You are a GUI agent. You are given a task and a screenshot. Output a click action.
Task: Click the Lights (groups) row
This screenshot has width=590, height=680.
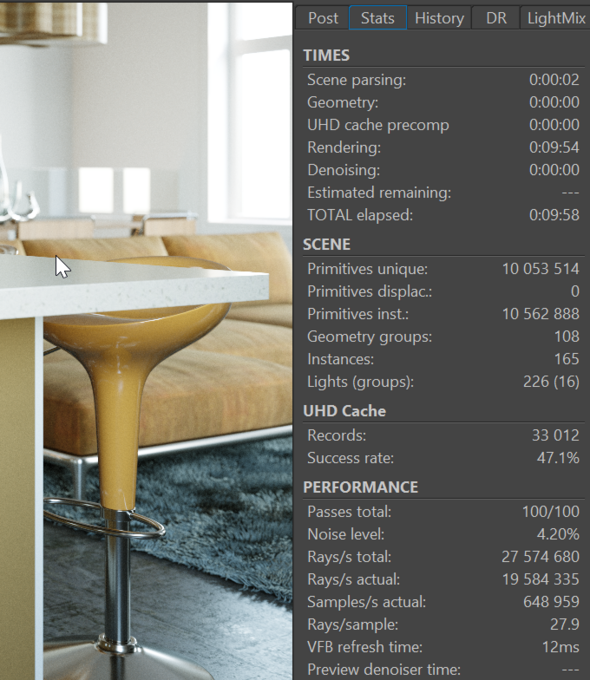(443, 382)
